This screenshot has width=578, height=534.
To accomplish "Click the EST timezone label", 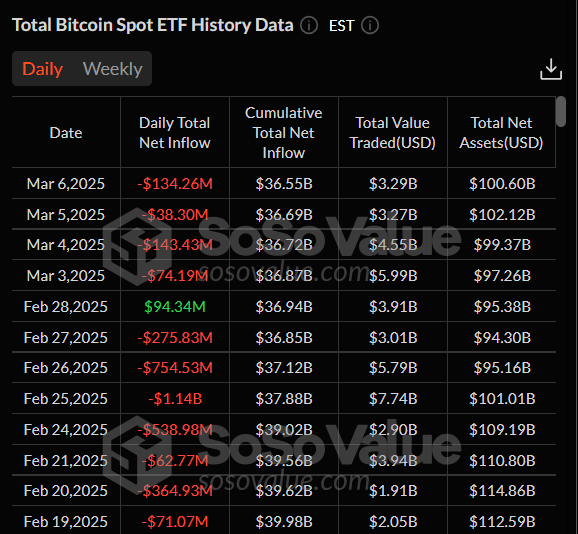I will pyautogui.click(x=341, y=26).
